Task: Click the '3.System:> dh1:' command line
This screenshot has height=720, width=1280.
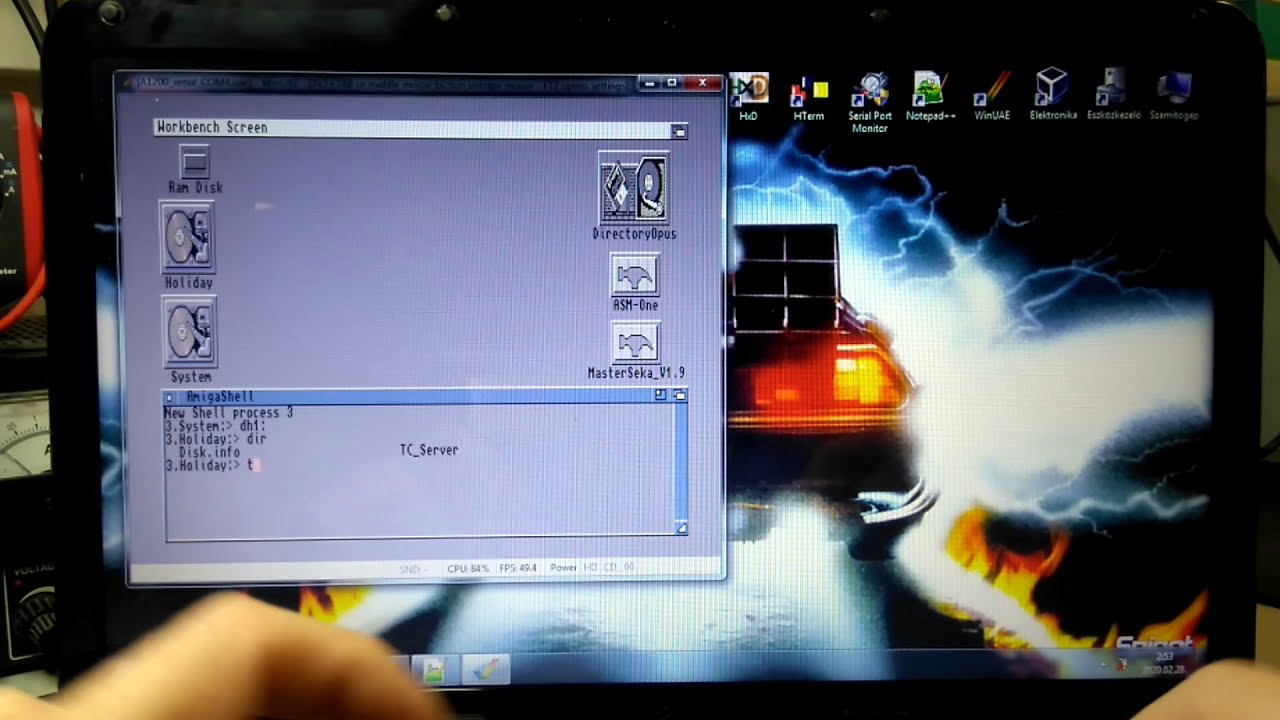Action: (215, 425)
